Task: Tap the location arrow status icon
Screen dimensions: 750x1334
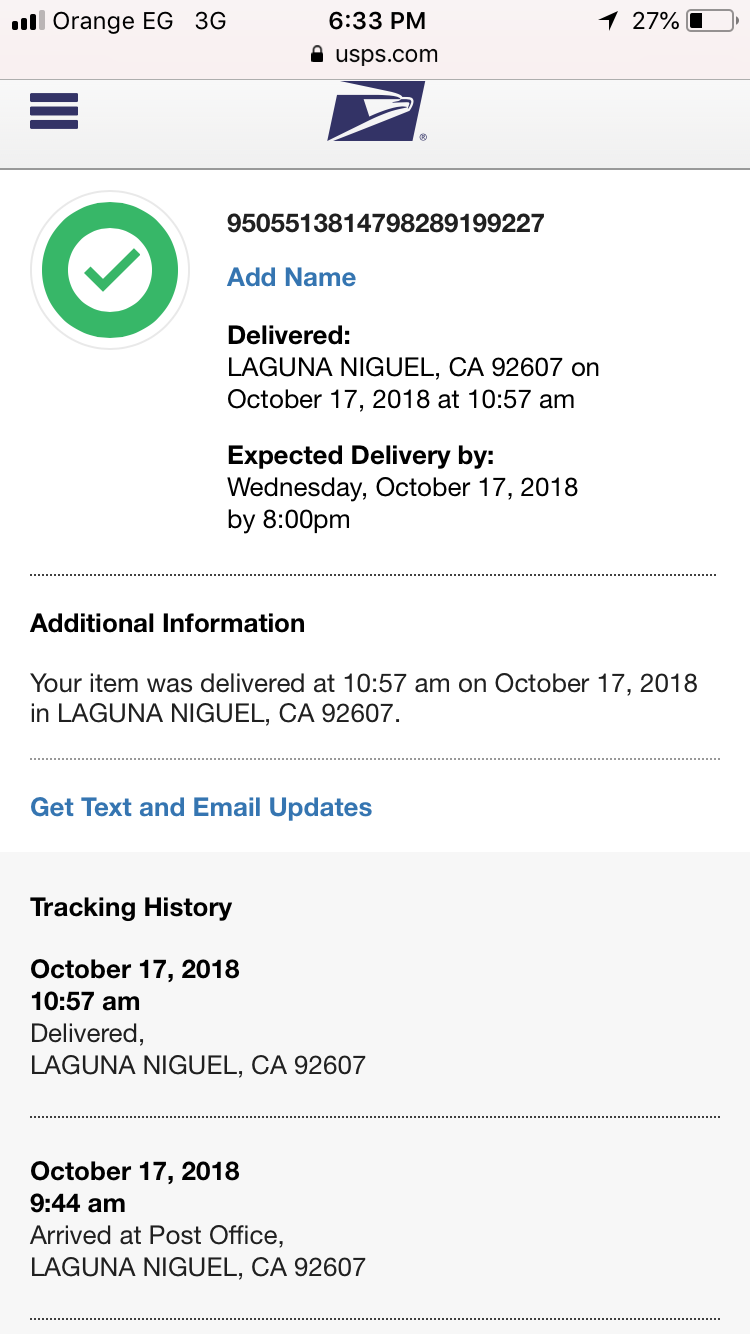Action: click(x=608, y=21)
